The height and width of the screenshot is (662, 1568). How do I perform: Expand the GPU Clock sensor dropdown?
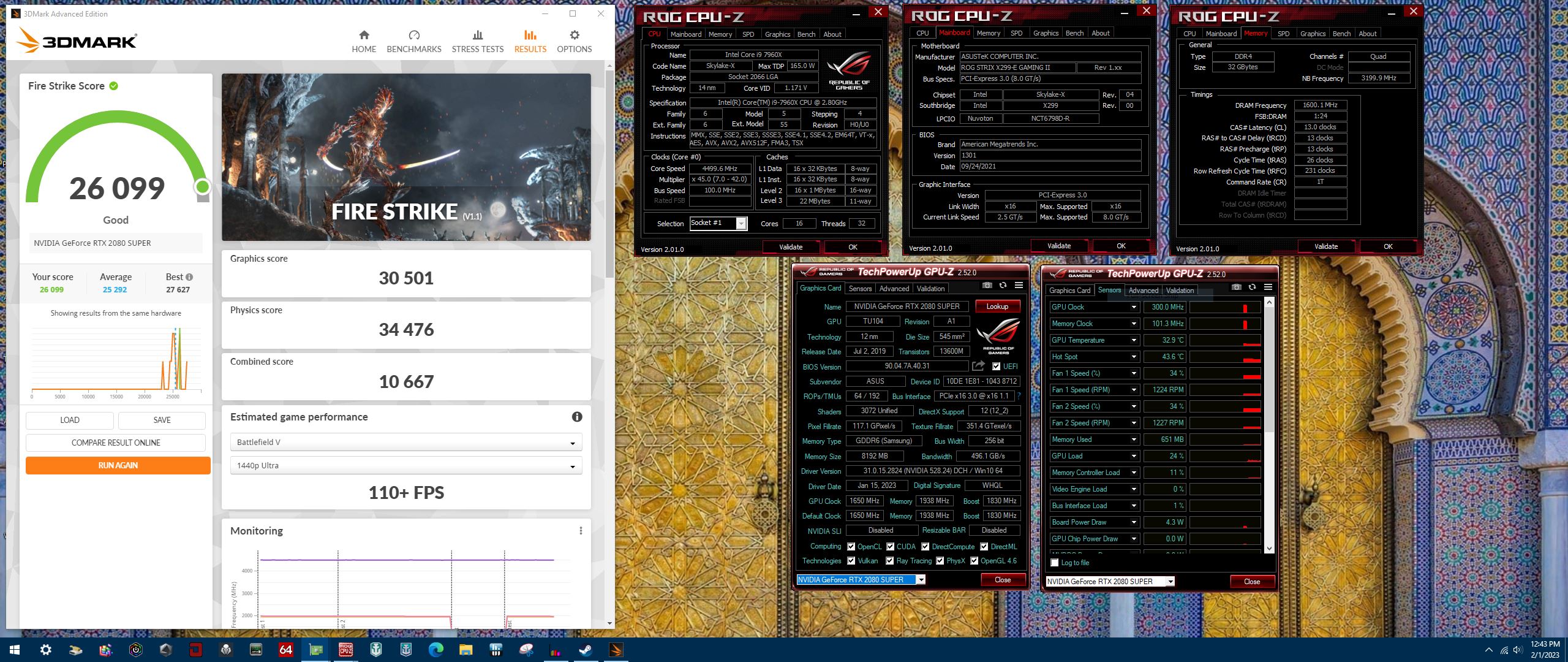(1133, 307)
